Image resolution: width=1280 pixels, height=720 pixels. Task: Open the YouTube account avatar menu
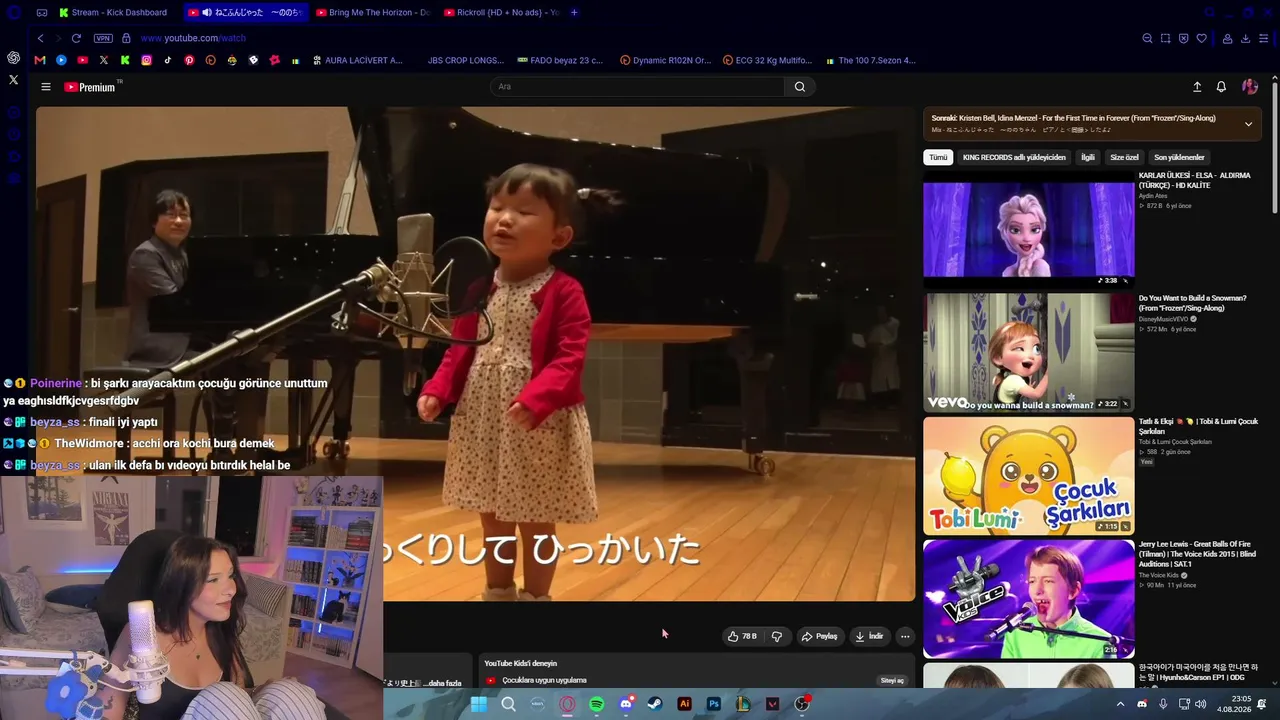coord(1250,87)
